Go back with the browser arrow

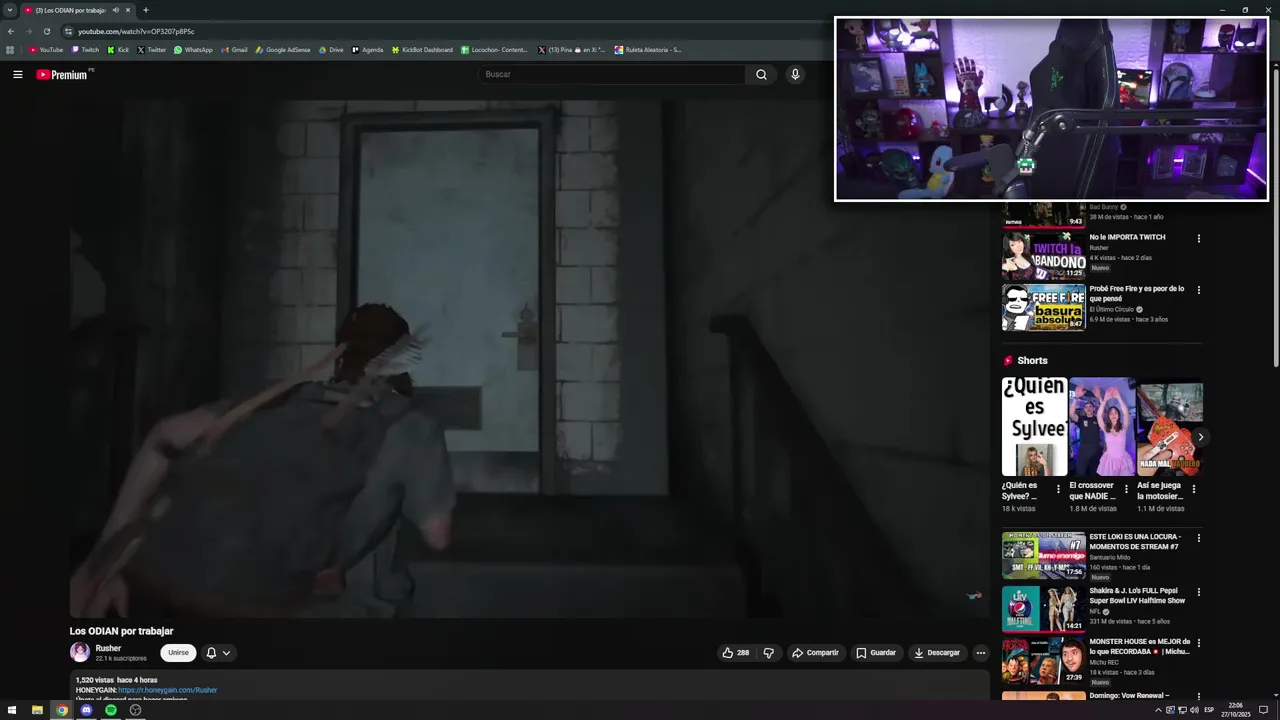(x=11, y=31)
